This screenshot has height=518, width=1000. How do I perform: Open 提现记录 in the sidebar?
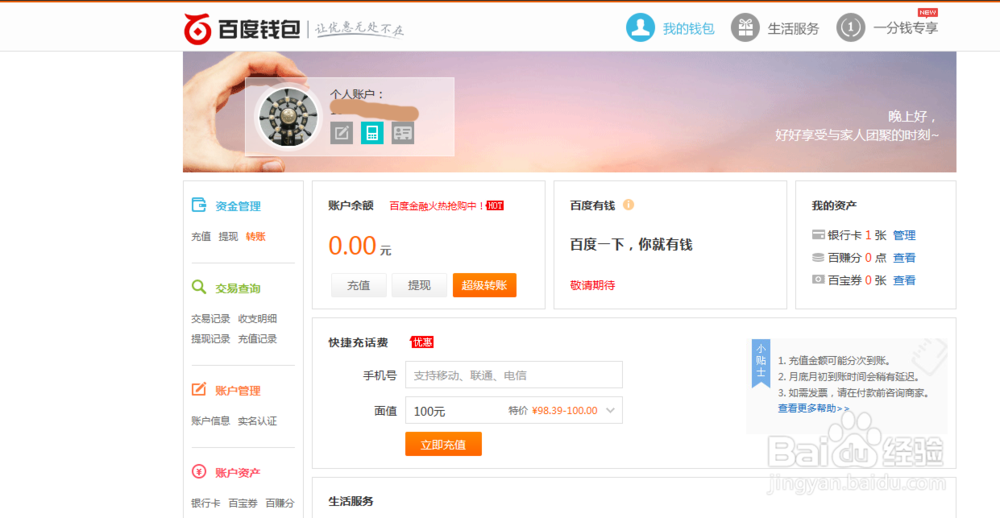(x=210, y=339)
